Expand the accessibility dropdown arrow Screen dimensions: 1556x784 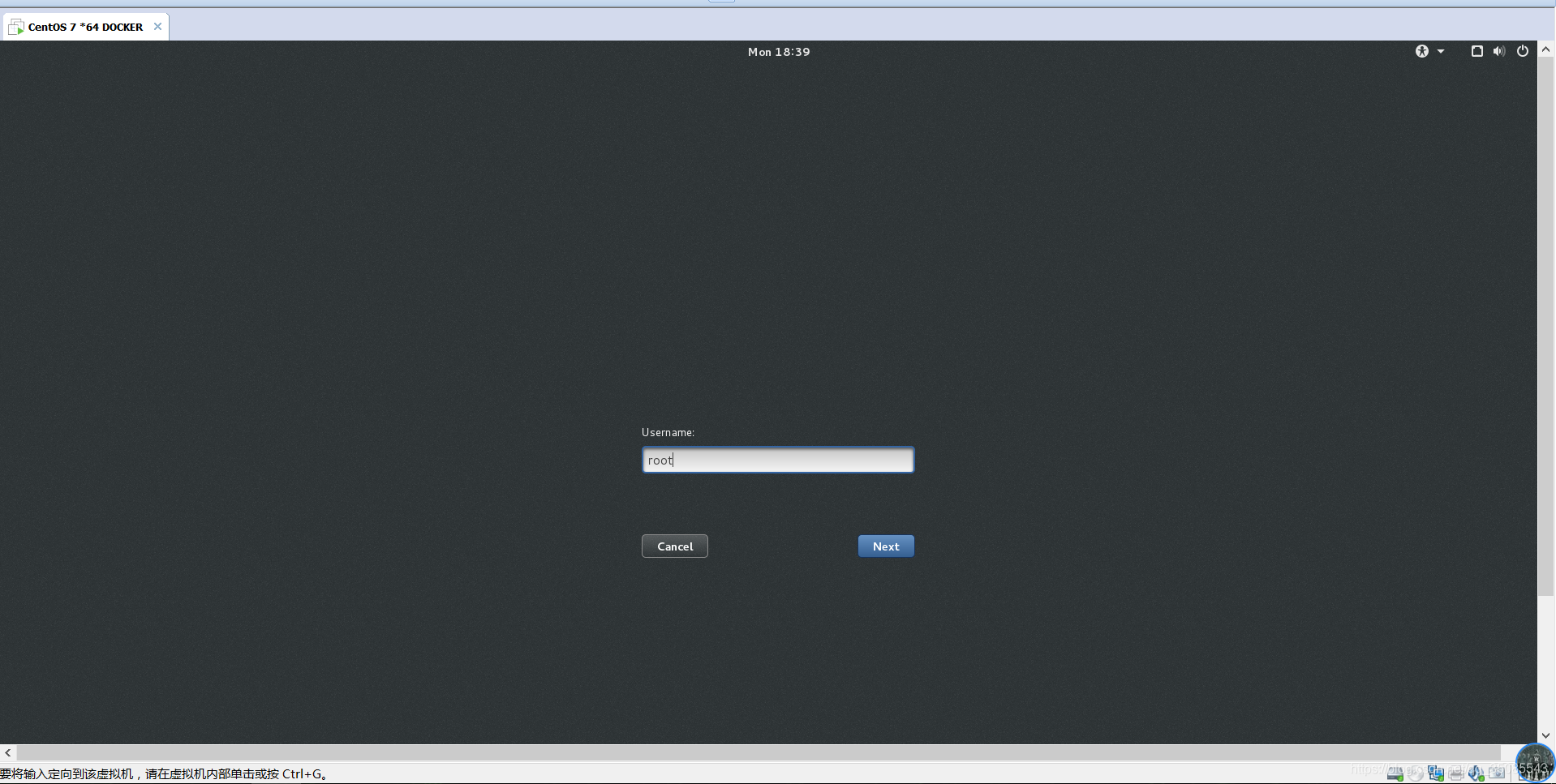point(1441,51)
